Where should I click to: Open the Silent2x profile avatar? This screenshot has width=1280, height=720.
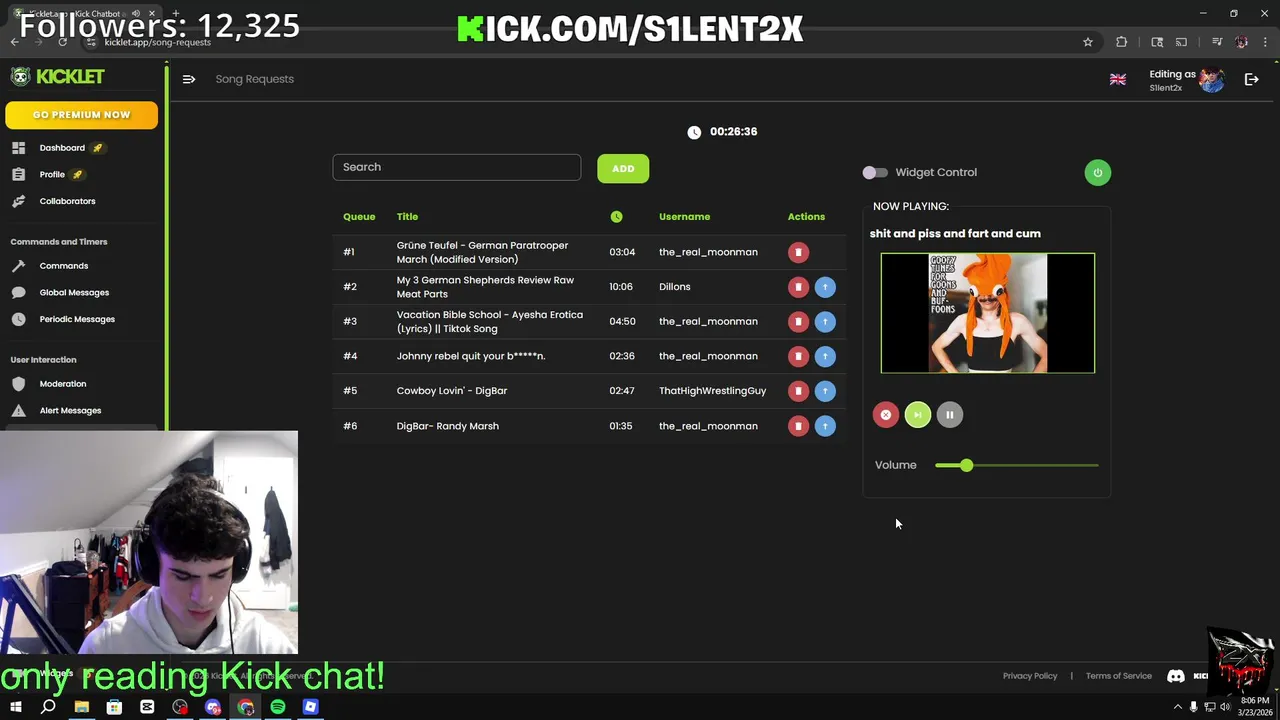click(1212, 80)
